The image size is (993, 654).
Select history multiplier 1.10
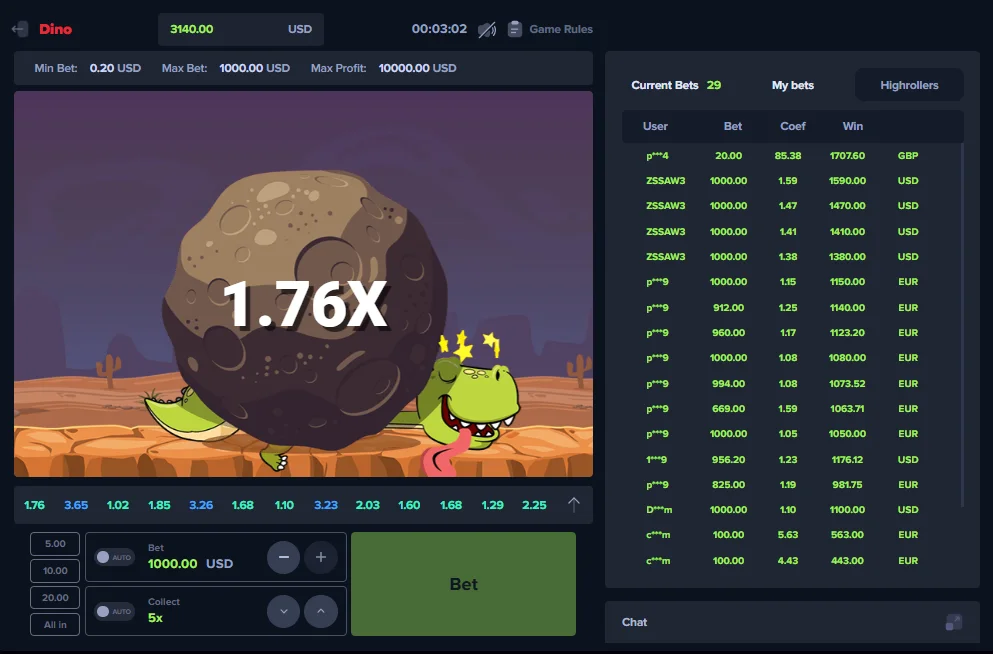[284, 505]
